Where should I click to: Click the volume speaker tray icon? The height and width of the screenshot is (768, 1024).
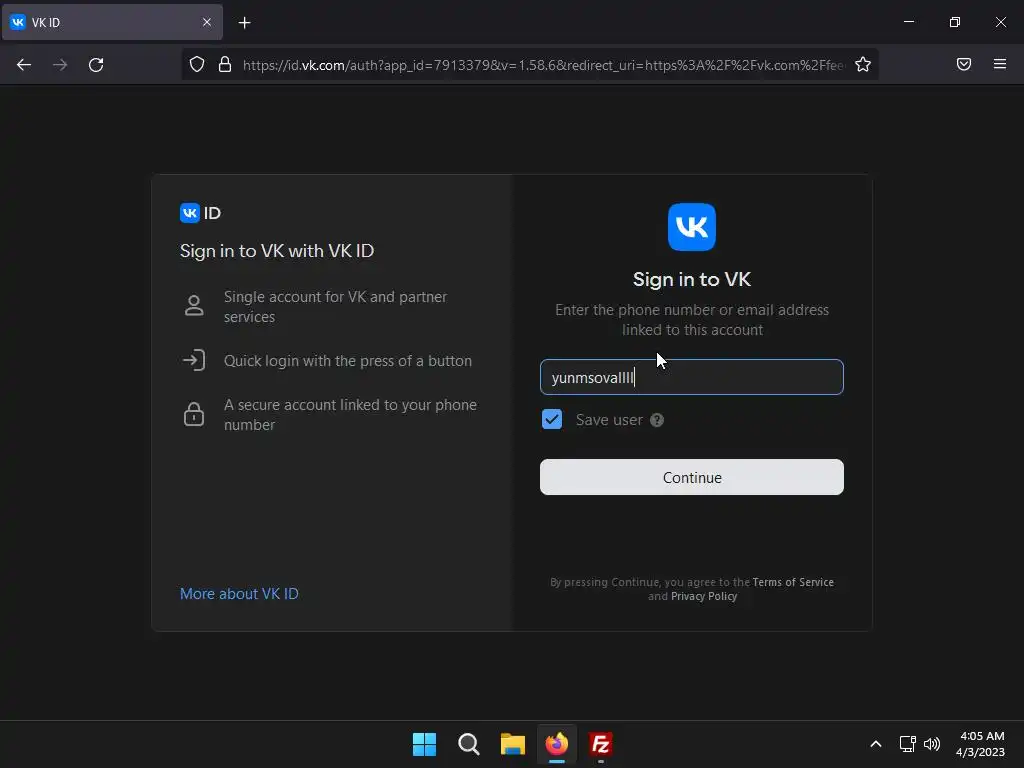(932, 744)
